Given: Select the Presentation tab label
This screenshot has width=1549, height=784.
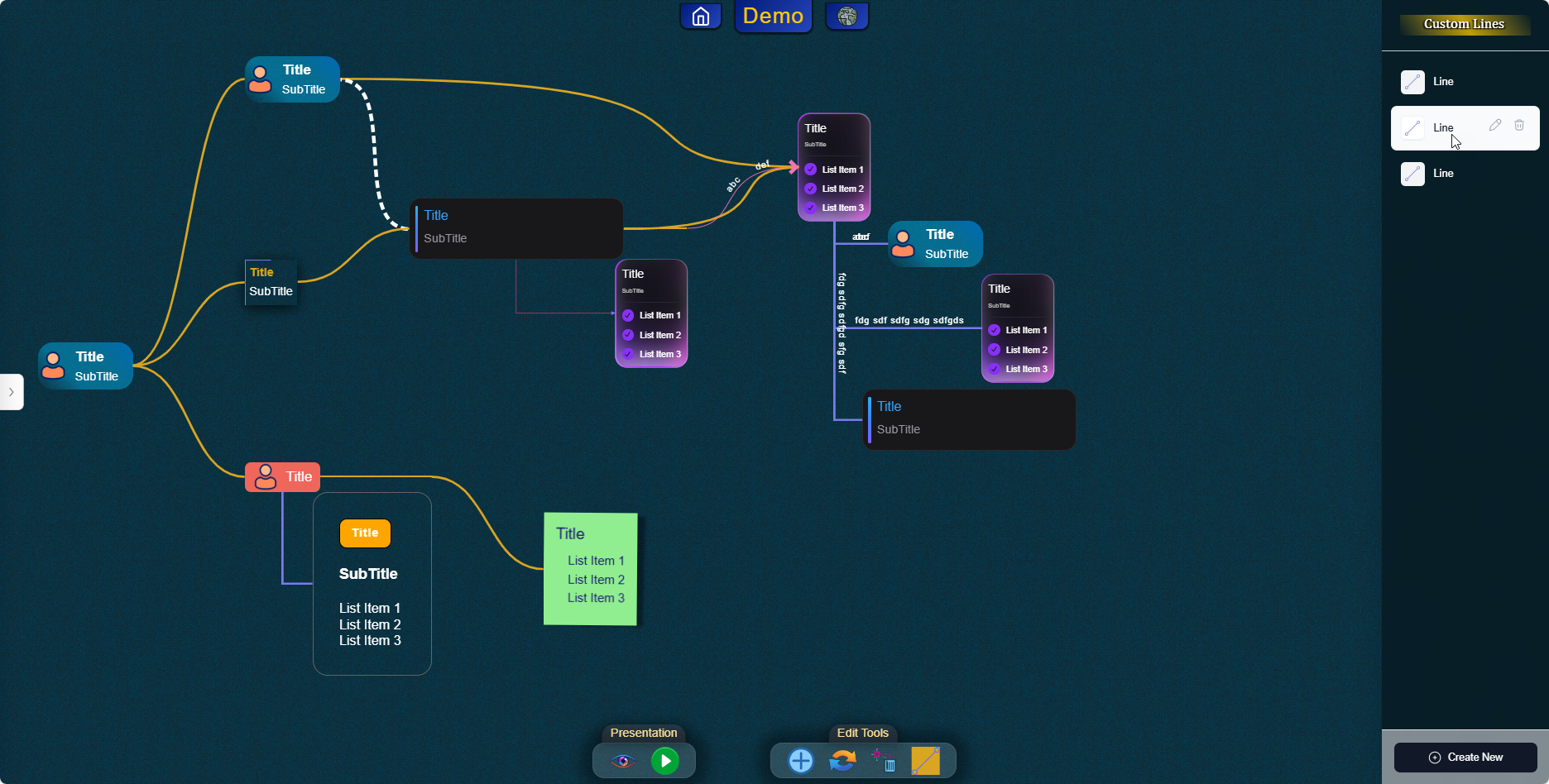Looking at the screenshot, I should coord(643,734).
